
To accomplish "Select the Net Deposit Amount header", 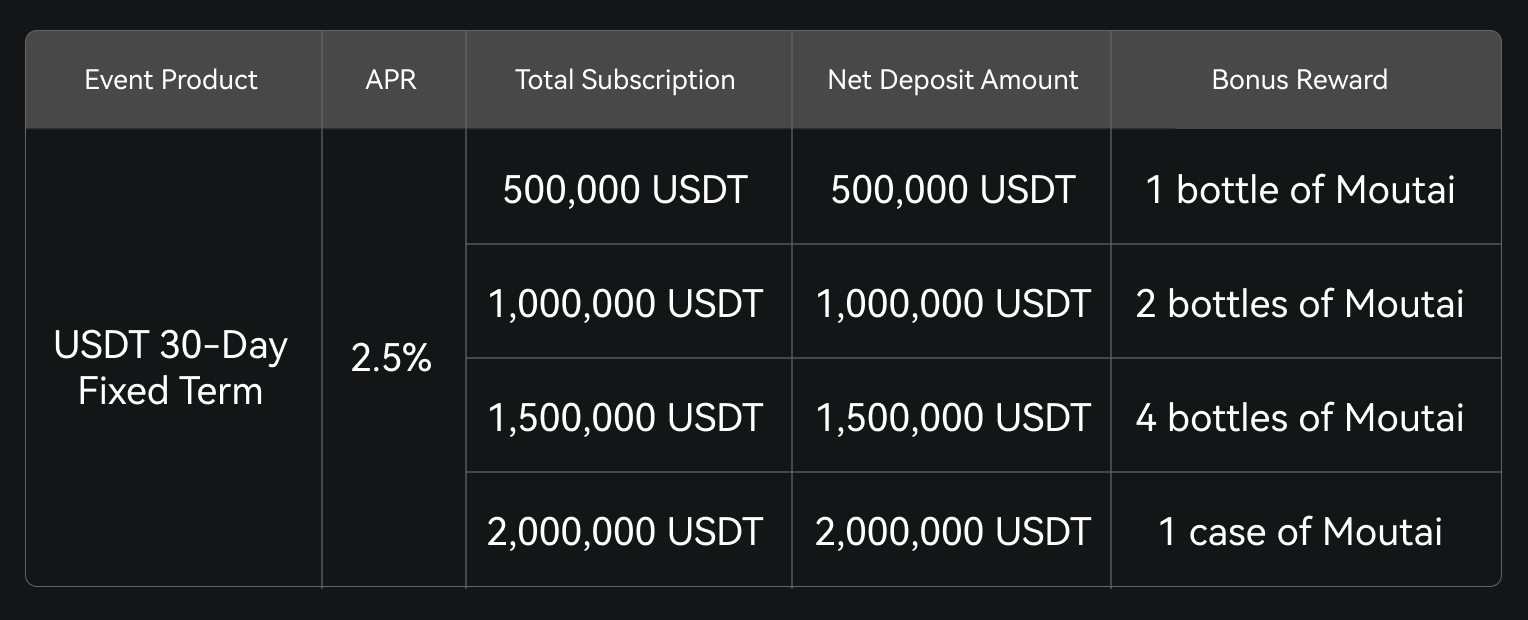I will (952, 80).
